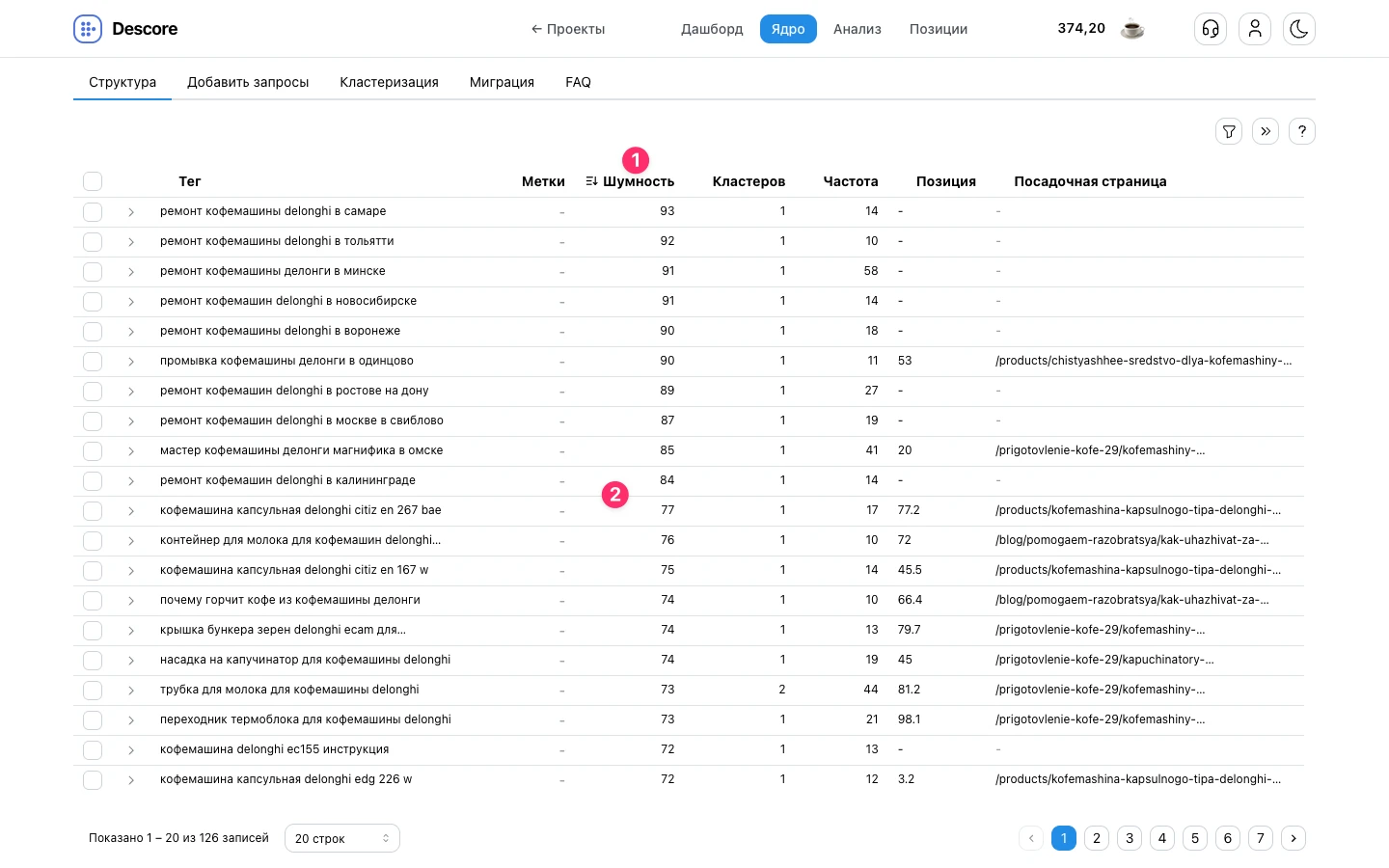Open Анализ in top navigation
1389x868 pixels.
coord(858,29)
